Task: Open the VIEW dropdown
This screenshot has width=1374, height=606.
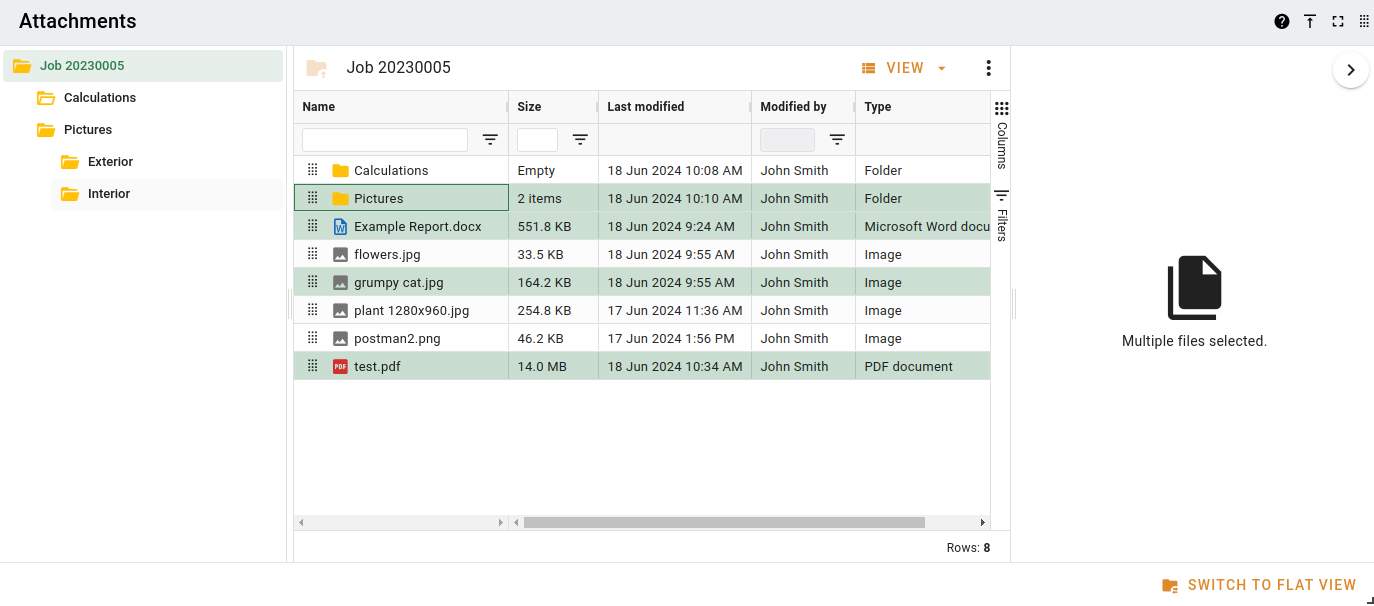Action: click(901, 67)
